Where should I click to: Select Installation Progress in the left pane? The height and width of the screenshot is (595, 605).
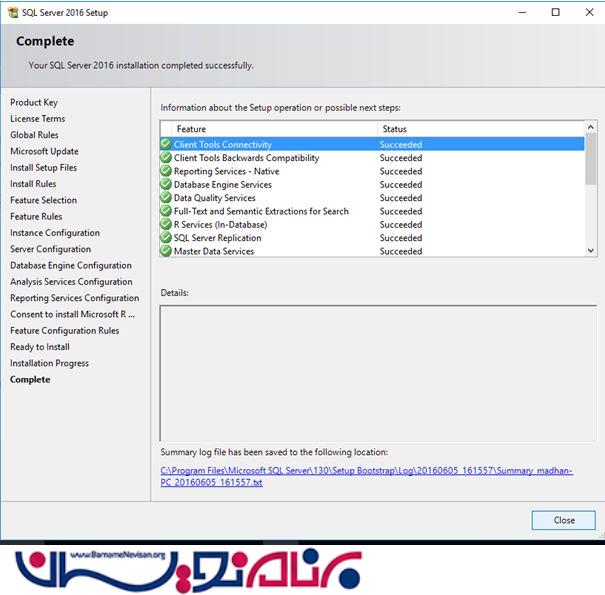pyautogui.click(x=49, y=363)
